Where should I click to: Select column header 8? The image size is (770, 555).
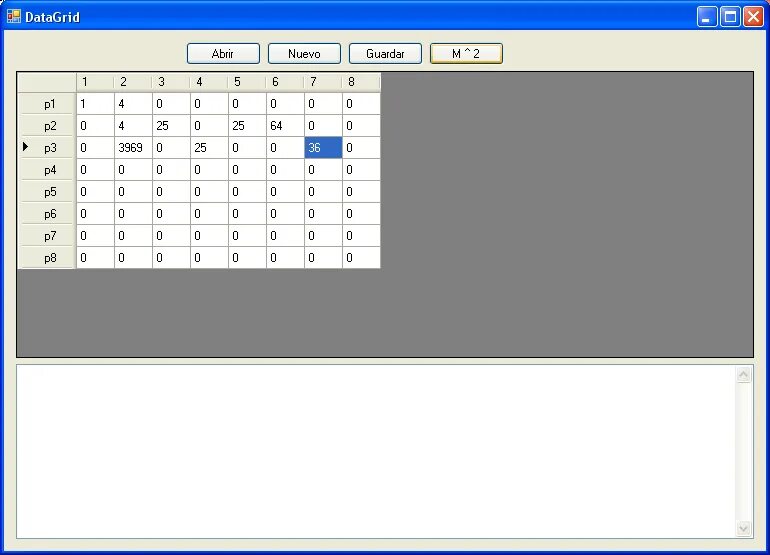tap(361, 82)
